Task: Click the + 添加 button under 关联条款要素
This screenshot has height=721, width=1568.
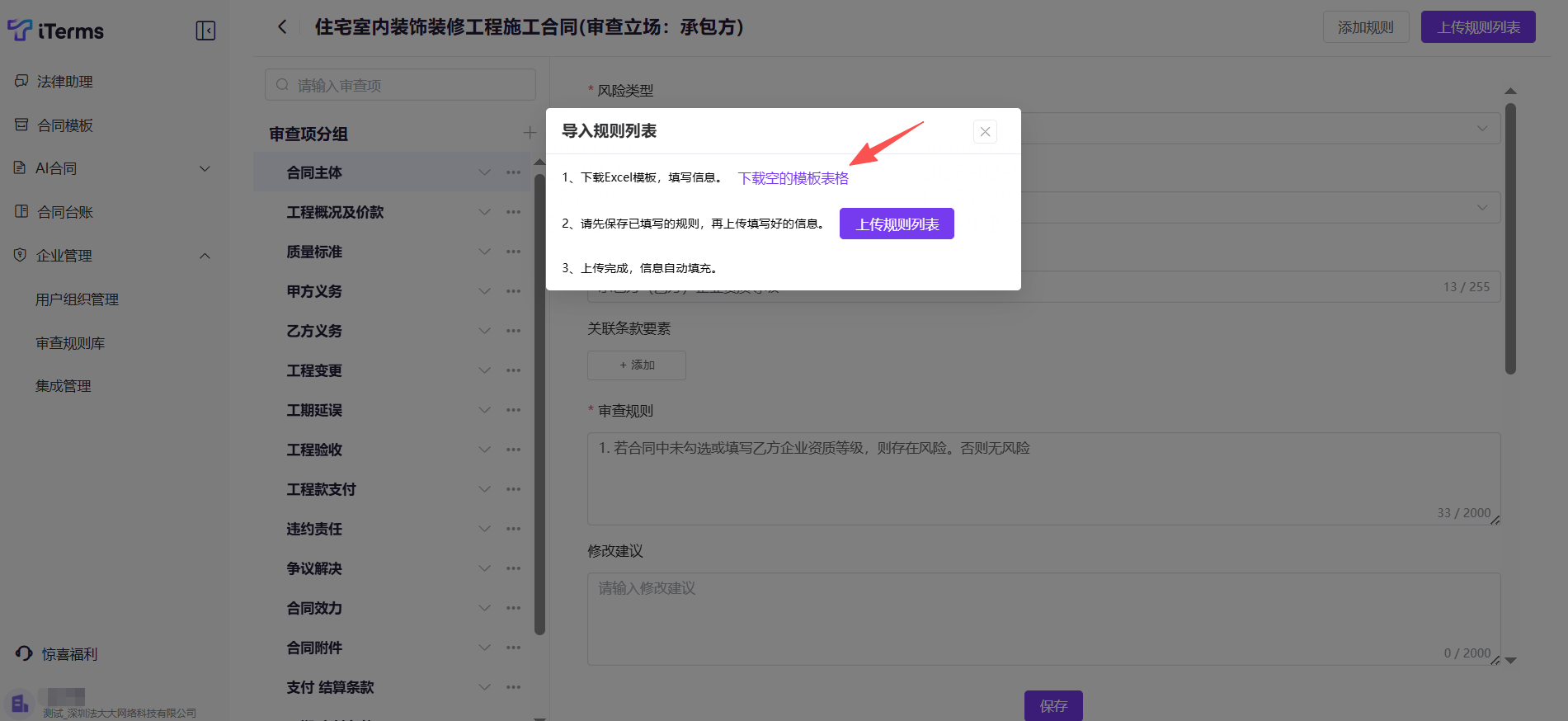Action: (637, 365)
